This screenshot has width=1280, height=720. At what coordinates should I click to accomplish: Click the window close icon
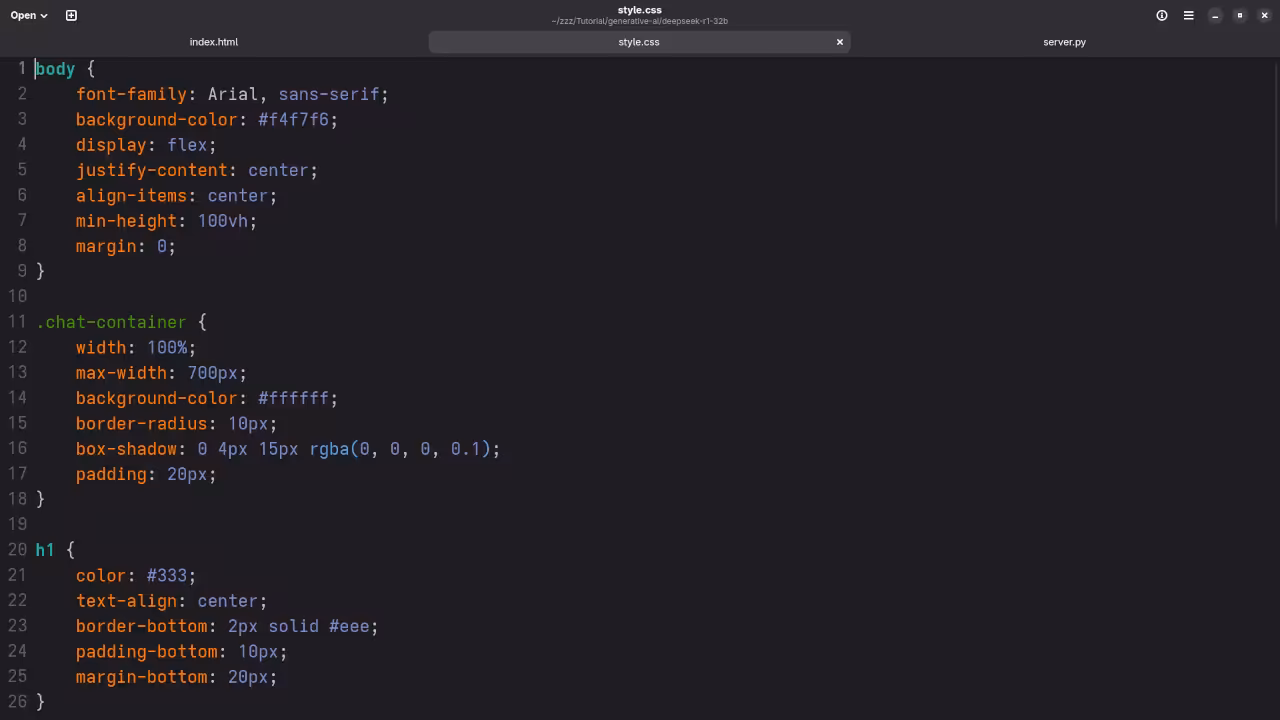pos(1264,15)
